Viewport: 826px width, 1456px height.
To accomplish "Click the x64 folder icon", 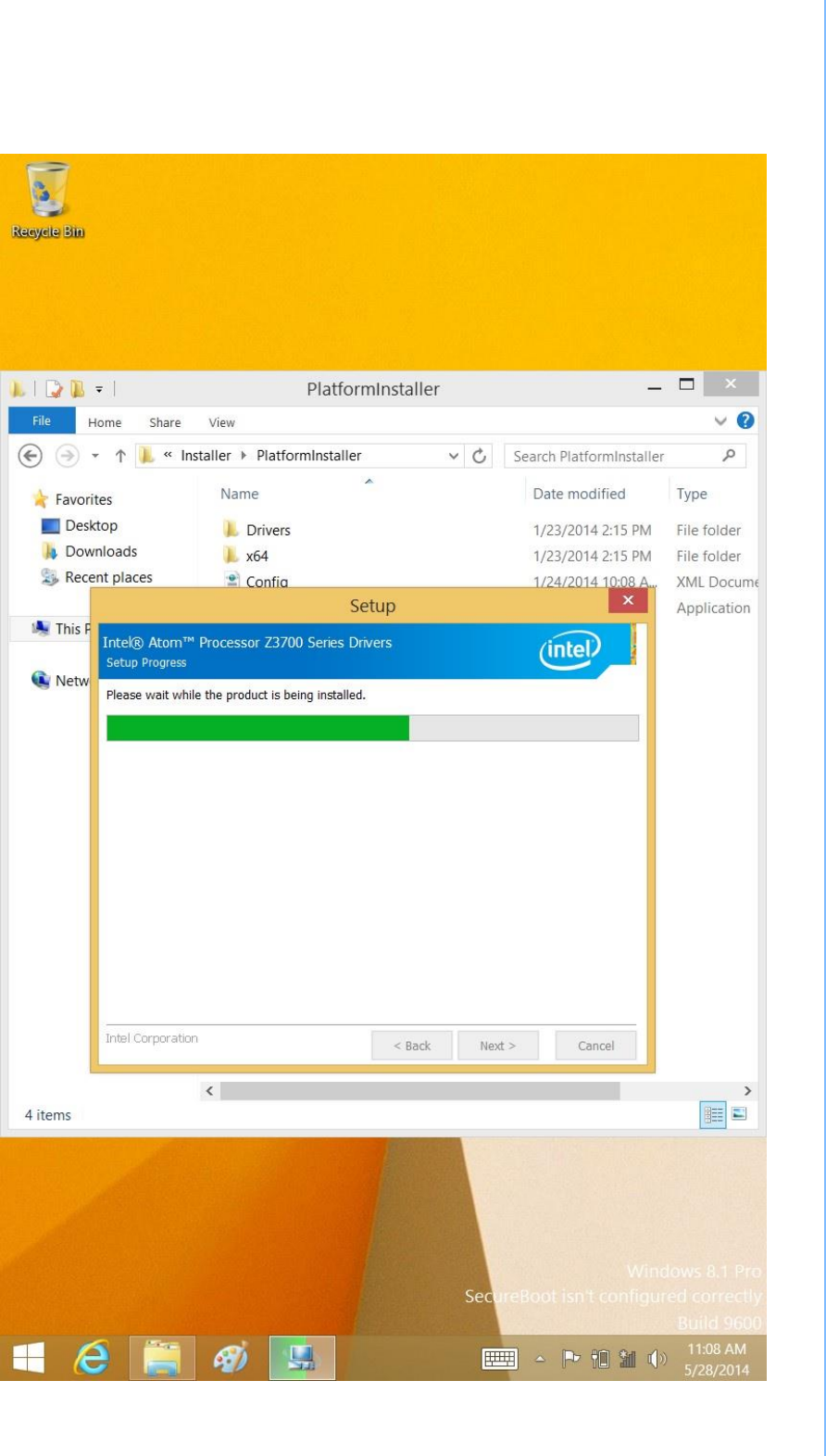I will pyautogui.click(x=232, y=556).
